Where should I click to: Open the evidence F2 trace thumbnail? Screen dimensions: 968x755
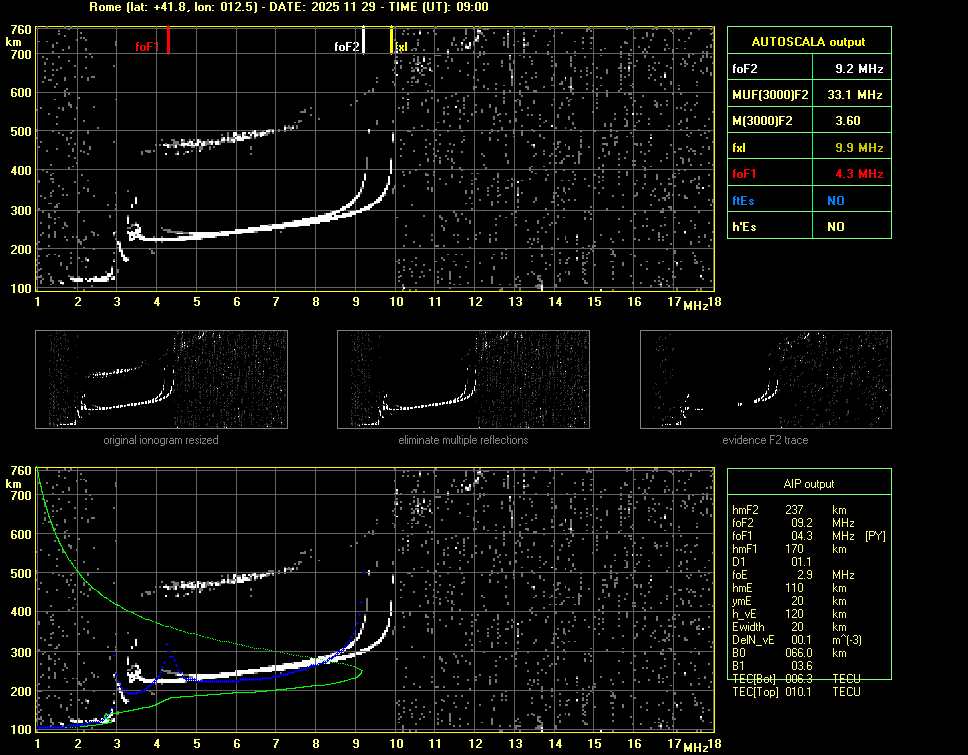(765, 381)
